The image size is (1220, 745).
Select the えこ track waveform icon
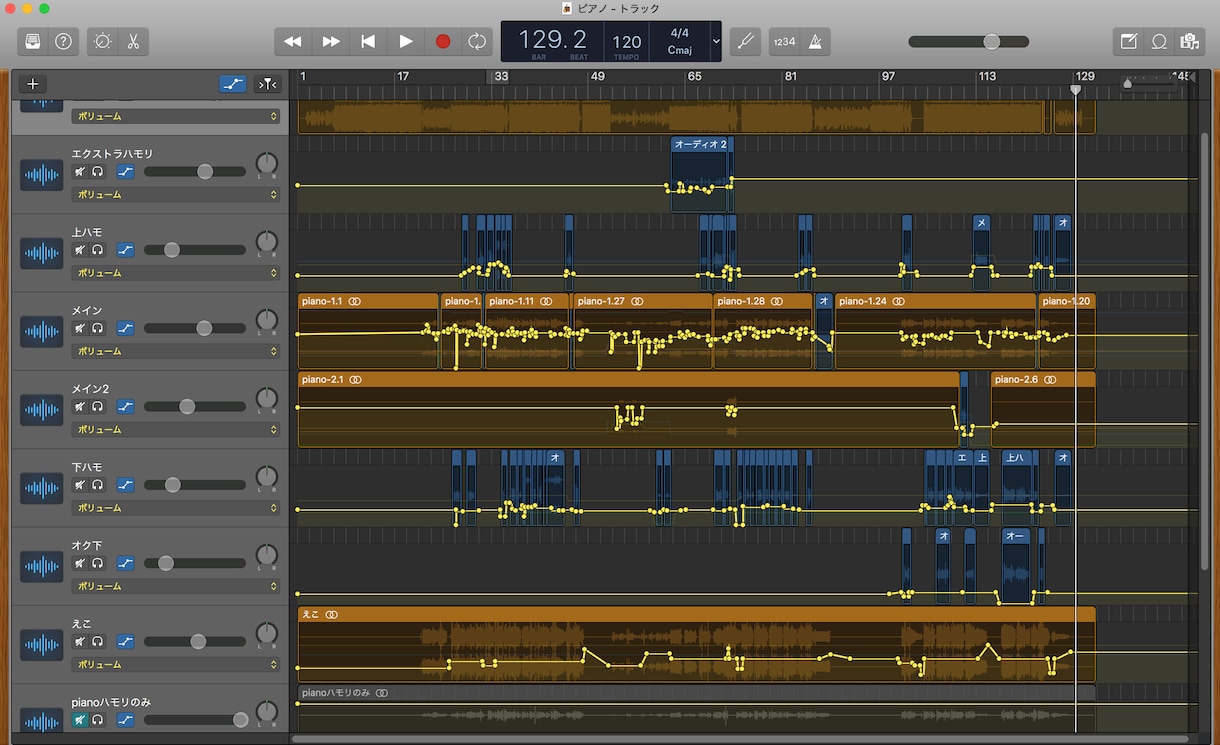click(x=42, y=644)
